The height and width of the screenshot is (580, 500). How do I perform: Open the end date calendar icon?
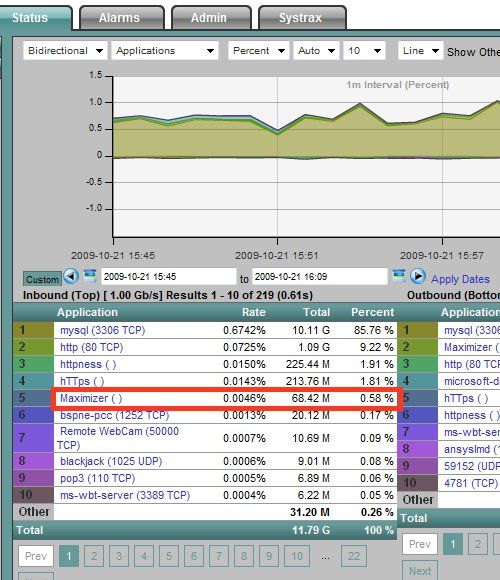[x=399, y=276]
